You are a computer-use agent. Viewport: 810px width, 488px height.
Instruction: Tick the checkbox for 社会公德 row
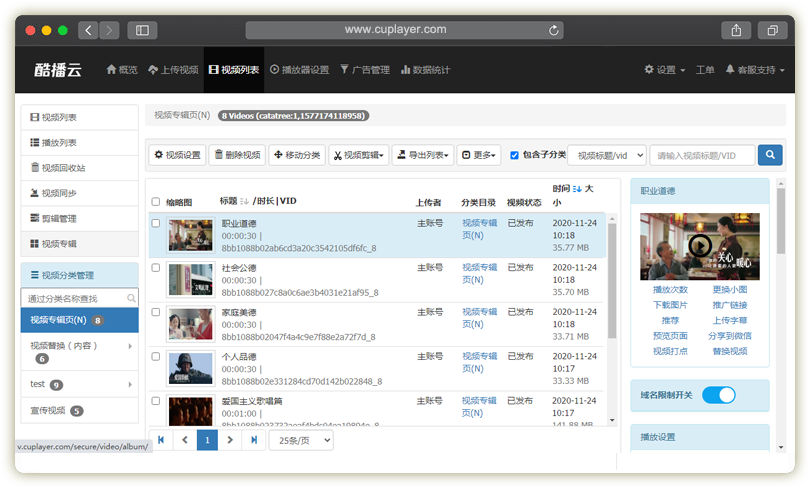(x=155, y=268)
